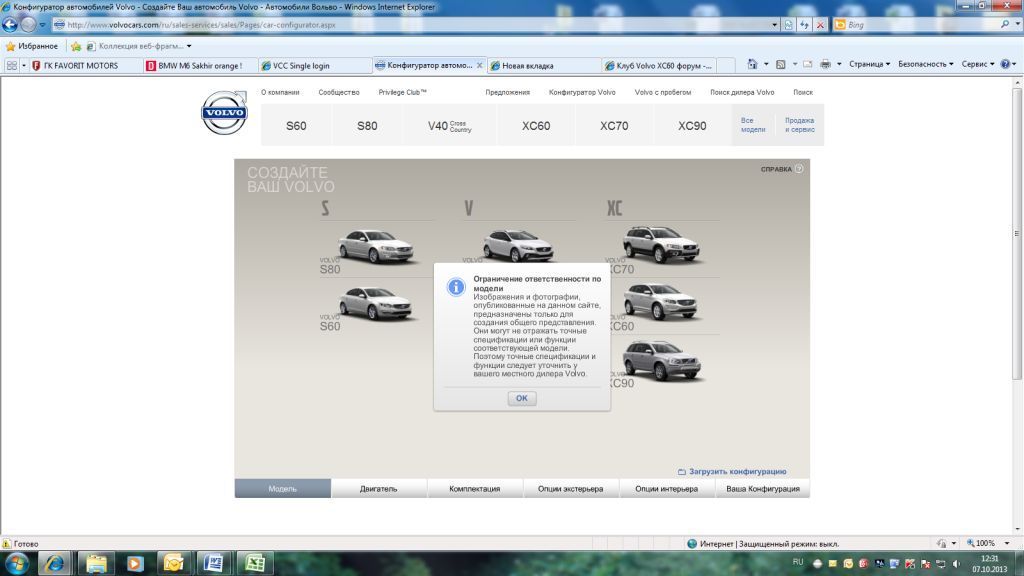
Task: Click the volume speaker tray icon
Action: [x=957, y=564]
